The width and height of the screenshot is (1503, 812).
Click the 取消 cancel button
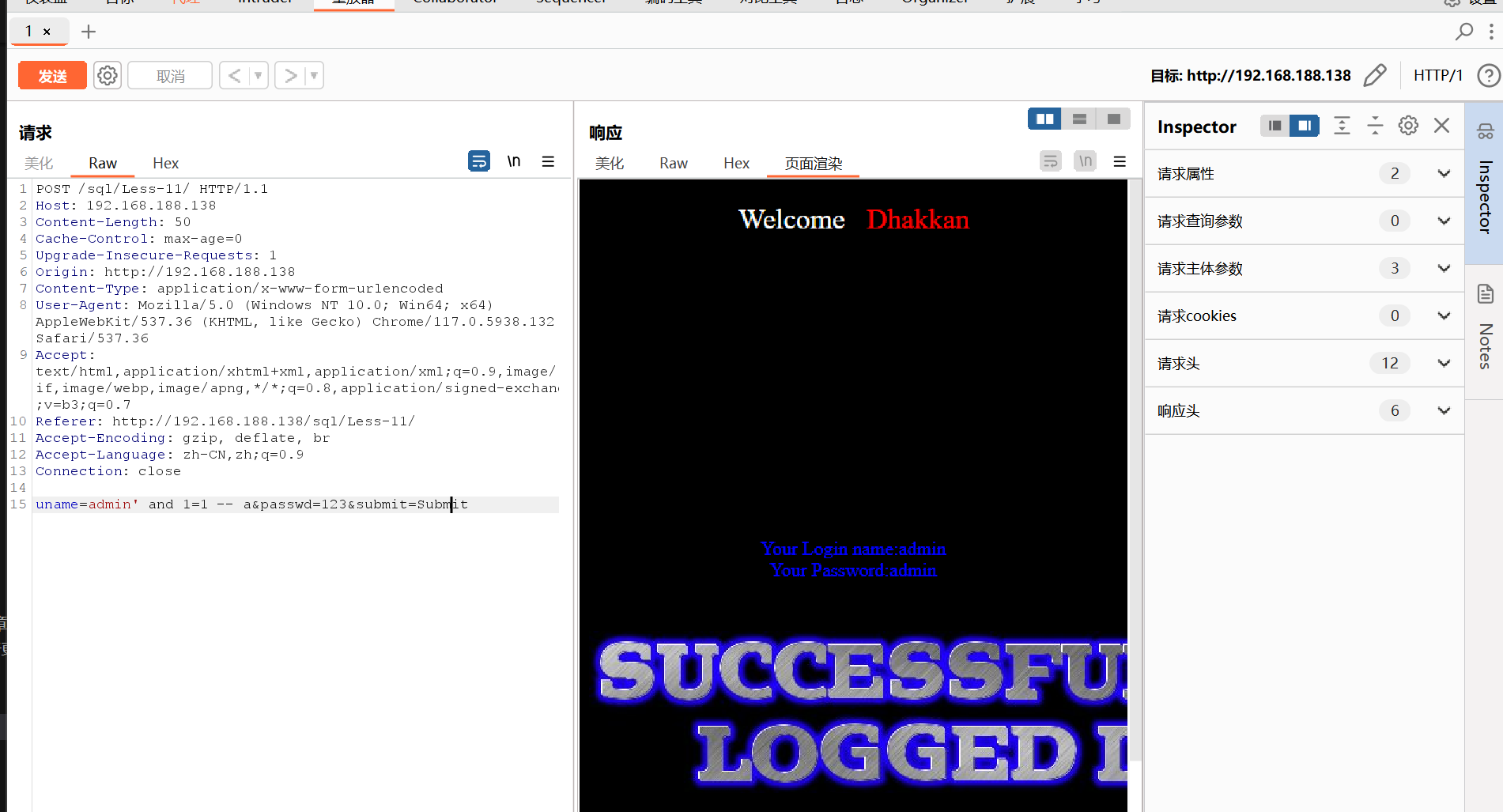pos(170,76)
